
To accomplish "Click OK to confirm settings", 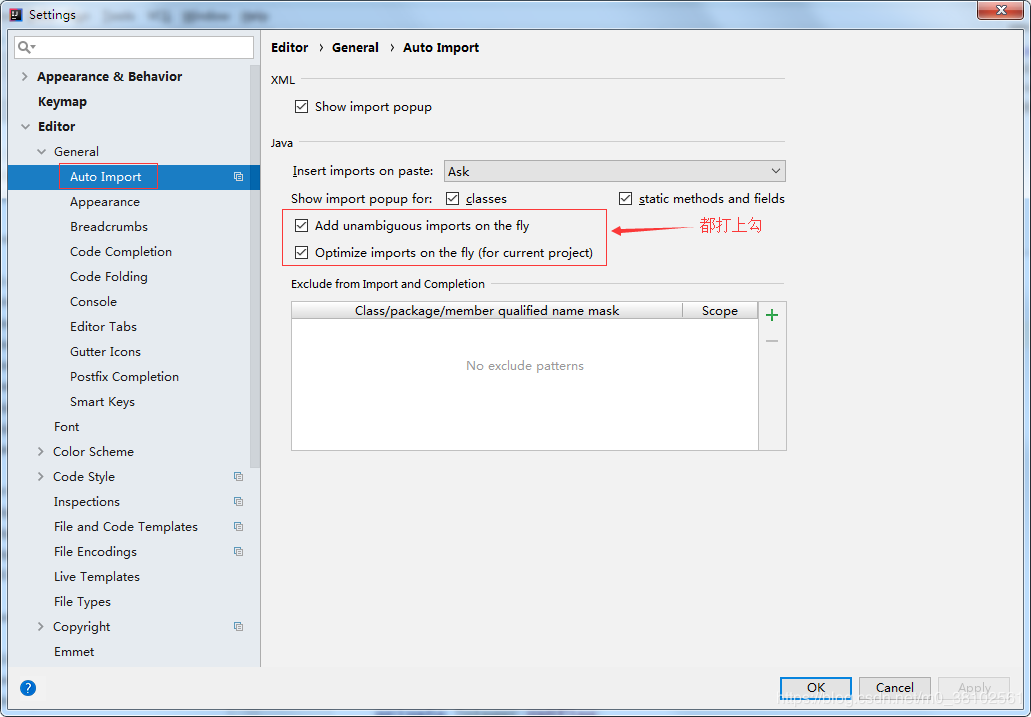I will point(815,687).
